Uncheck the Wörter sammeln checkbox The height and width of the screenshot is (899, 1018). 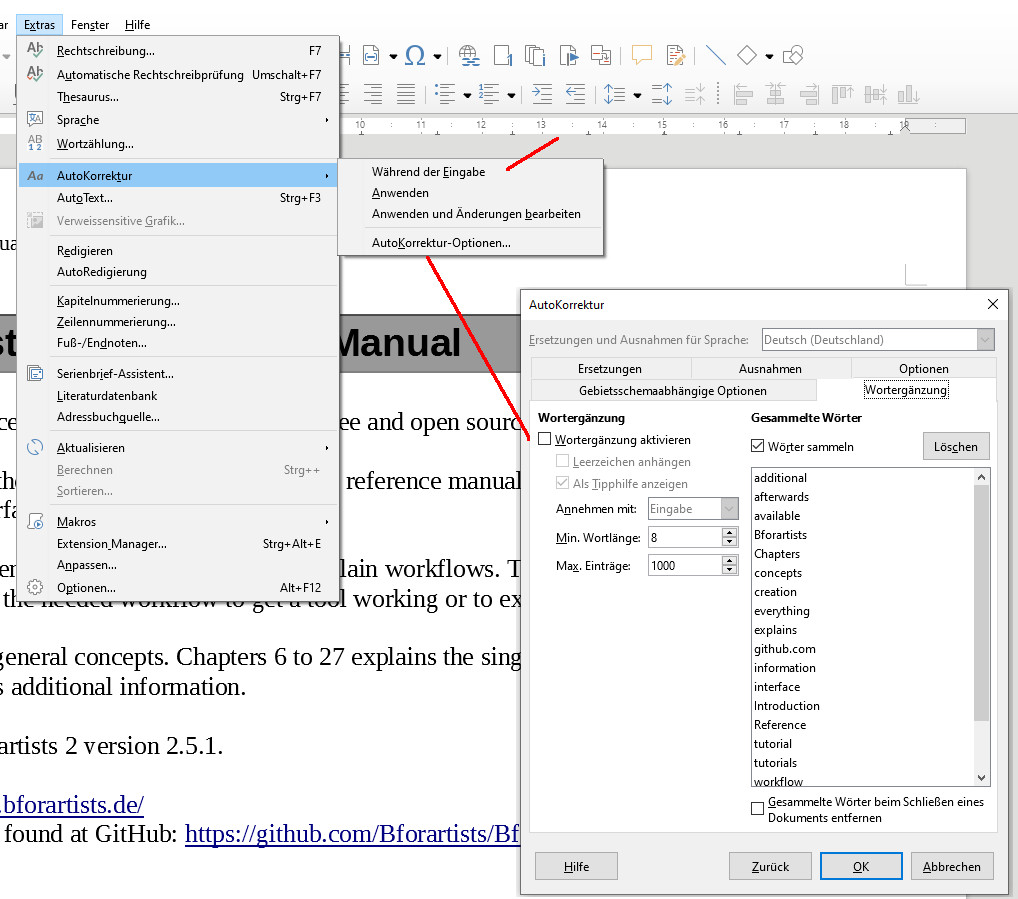tap(758, 446)
